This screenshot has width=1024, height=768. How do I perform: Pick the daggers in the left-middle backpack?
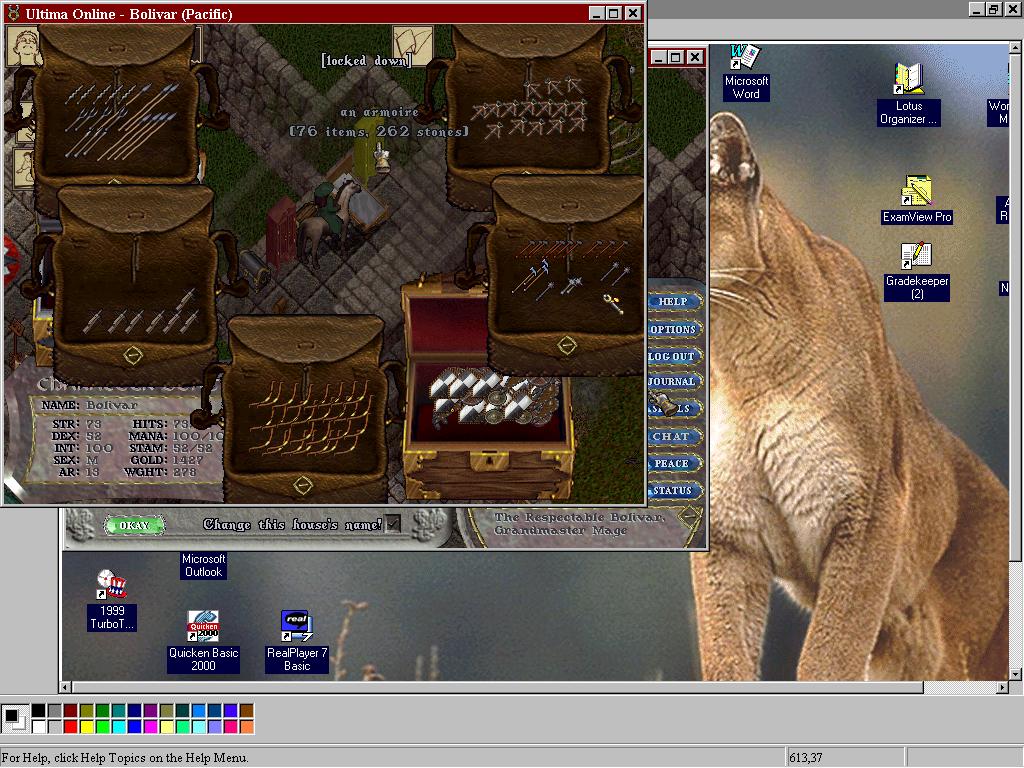click(x=140, y=313)
